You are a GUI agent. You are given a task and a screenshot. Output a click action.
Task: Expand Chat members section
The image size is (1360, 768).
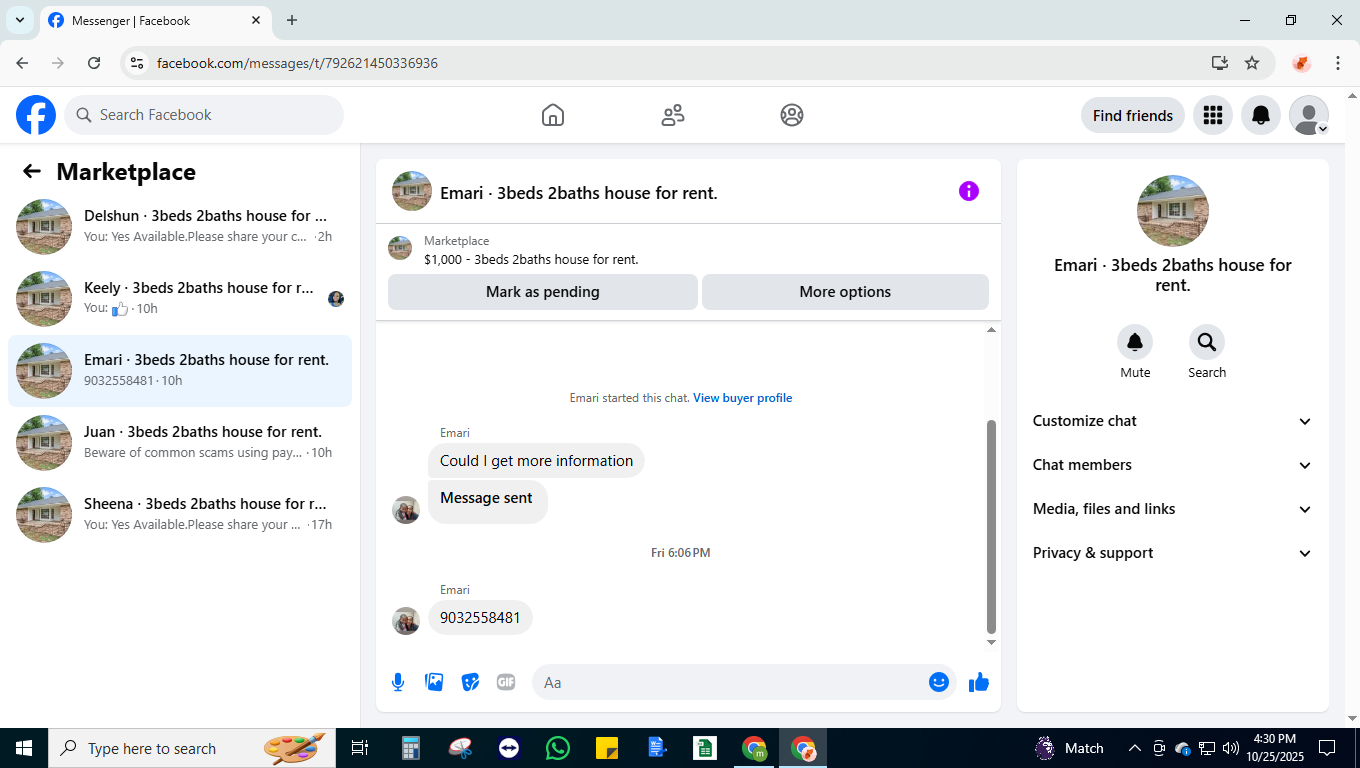pyautogui.click(x=1173, y=465)
